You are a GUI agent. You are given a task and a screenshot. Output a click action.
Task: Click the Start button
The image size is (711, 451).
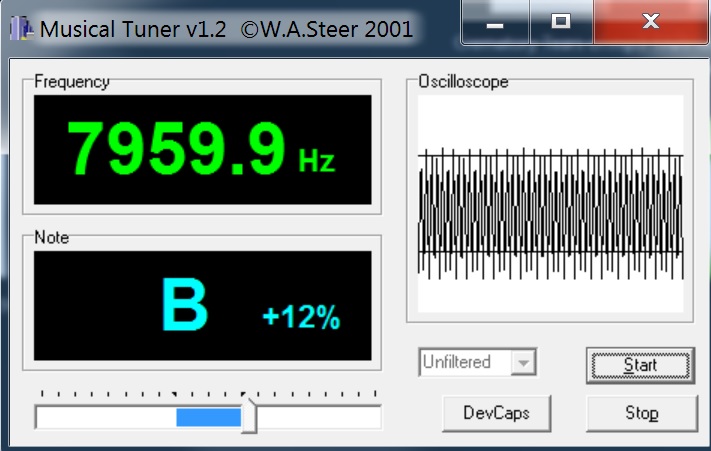[640, 365]
